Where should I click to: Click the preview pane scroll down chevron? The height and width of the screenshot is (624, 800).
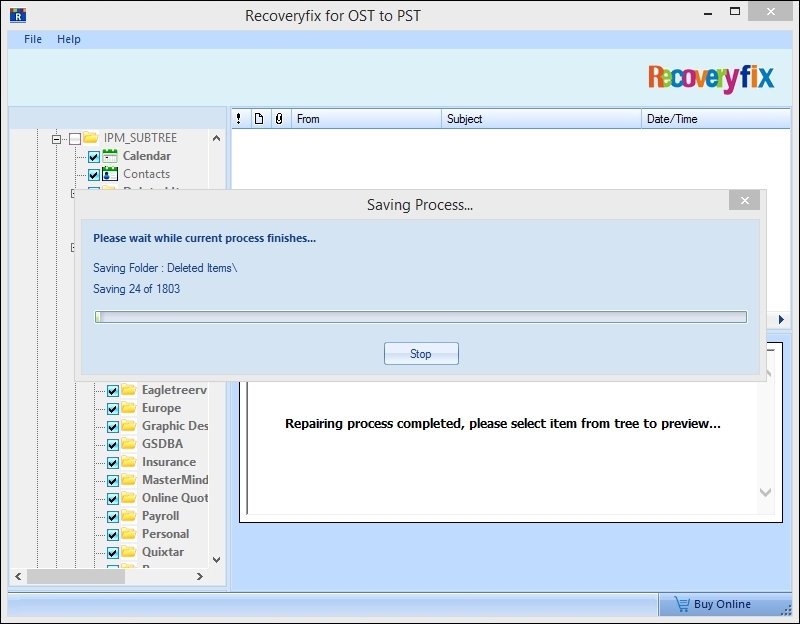765,492
